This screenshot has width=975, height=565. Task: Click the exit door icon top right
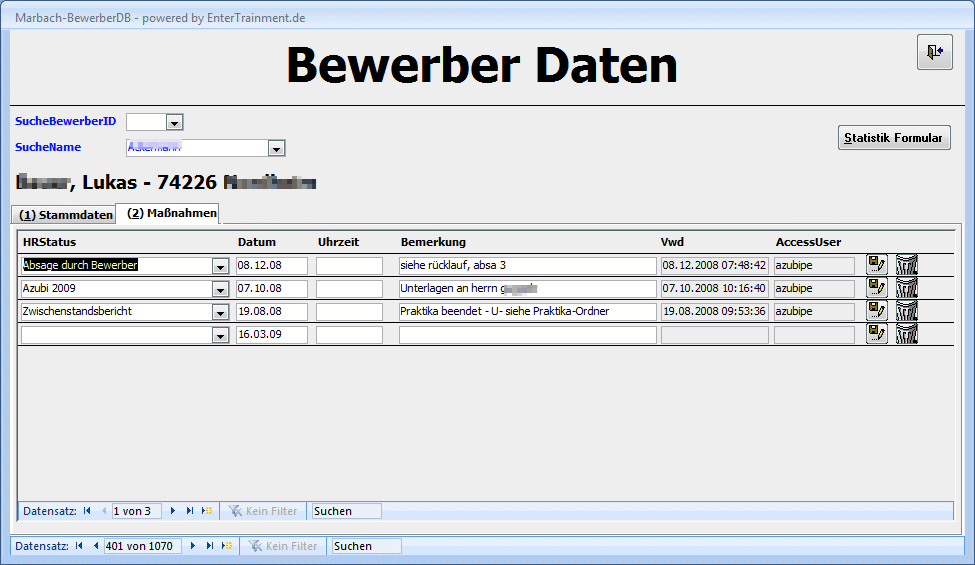pyautogui.click(x=934, y=52)
